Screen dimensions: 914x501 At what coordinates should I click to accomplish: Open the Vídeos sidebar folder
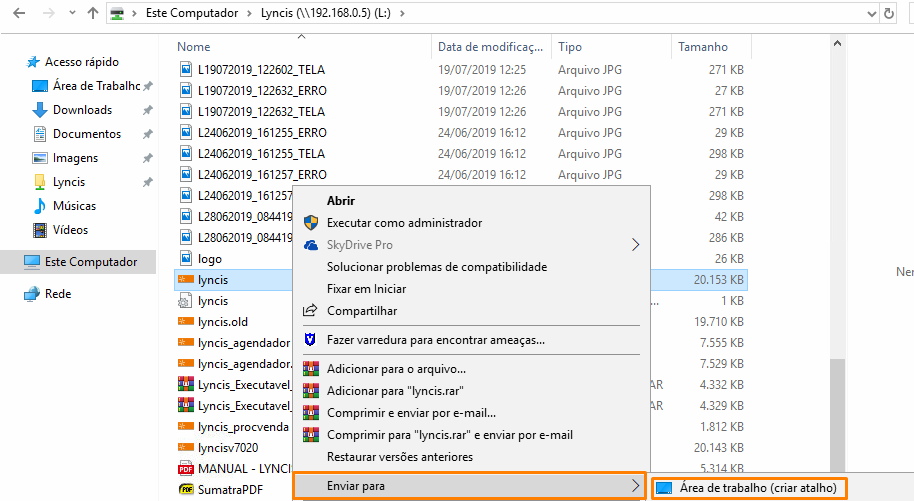(x=70, y=230)
